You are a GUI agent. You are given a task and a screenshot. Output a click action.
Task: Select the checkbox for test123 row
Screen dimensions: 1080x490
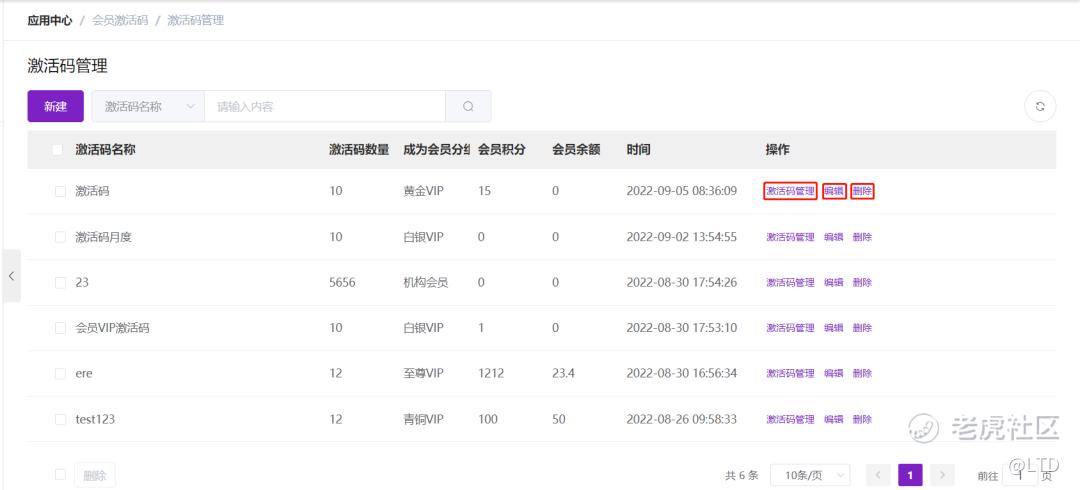[60, 419]
